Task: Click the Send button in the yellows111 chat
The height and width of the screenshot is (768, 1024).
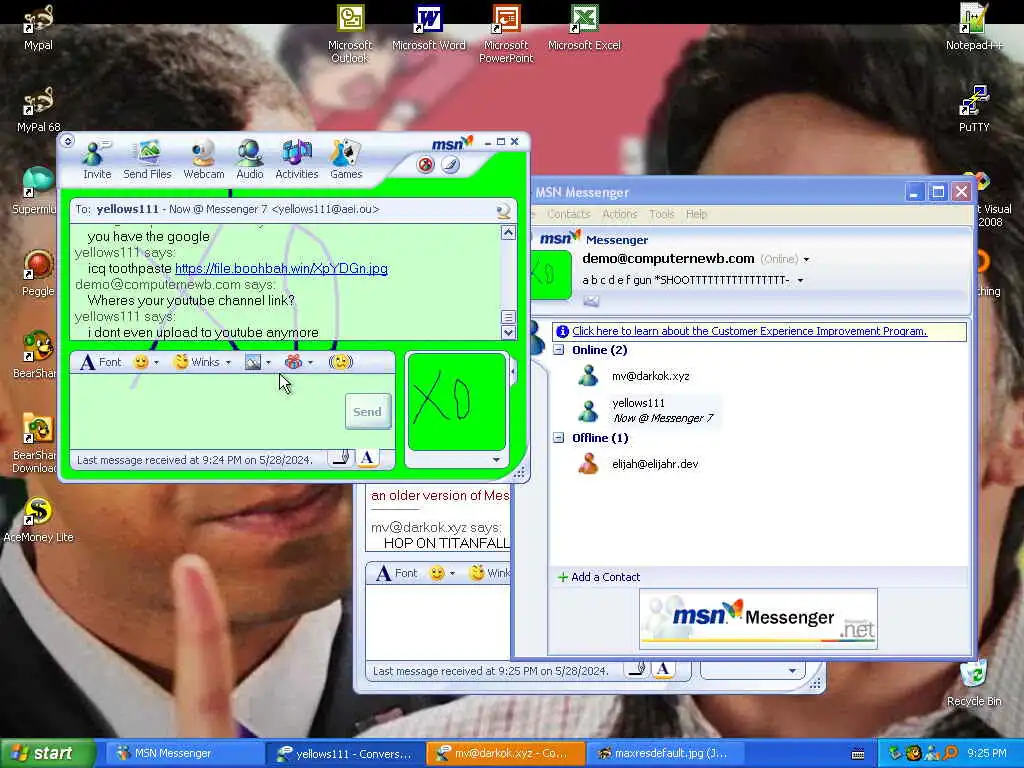Action: point(367,411)
